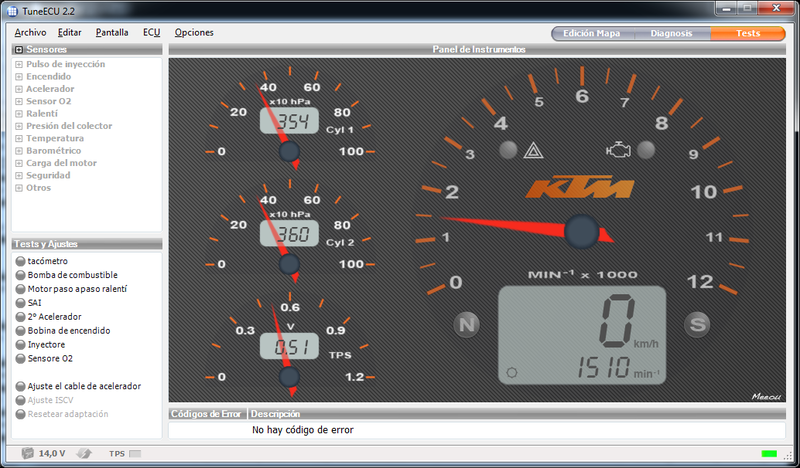Viewport: 800px width, 468px height.
Task: Expand the Ralentí sensor node
Action: pos(19,114)
